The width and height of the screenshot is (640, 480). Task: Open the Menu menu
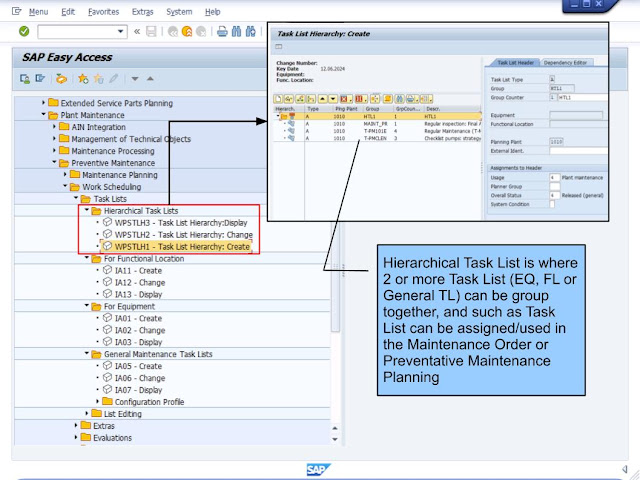[38, 12]
